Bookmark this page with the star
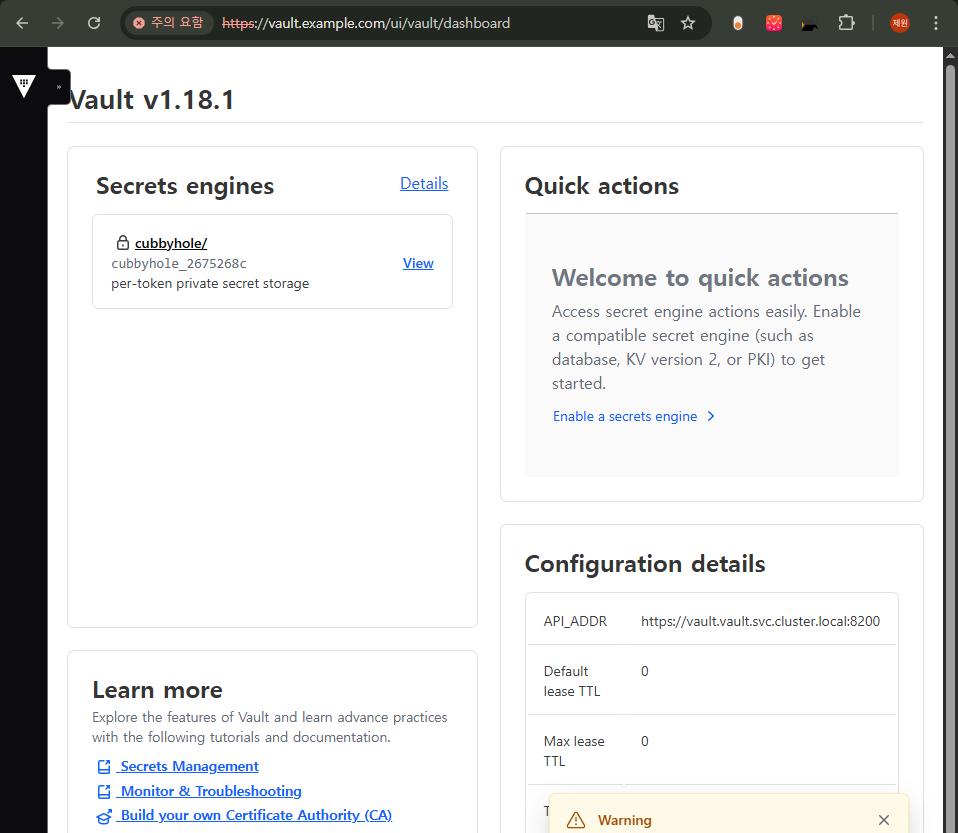The image size is (958, 833). (x=688, y=23)
